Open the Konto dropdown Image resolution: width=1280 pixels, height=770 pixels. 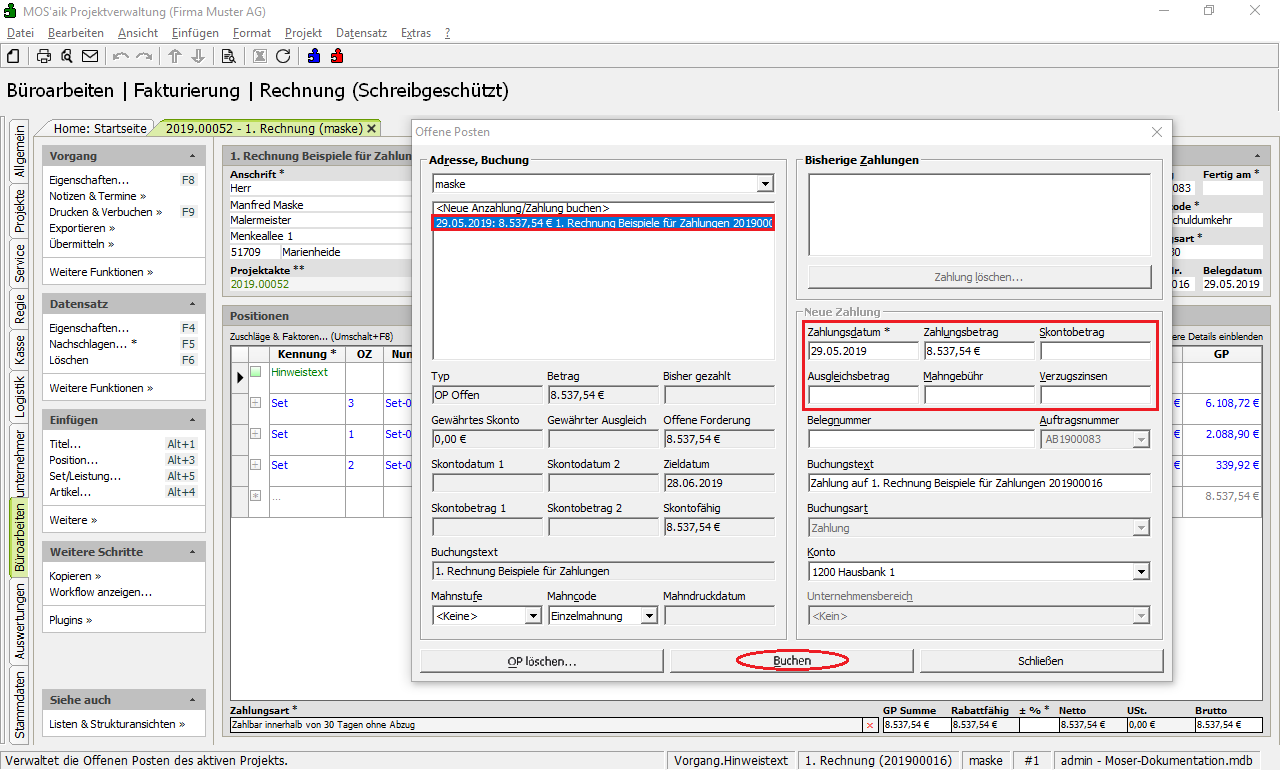[1141, 572]
